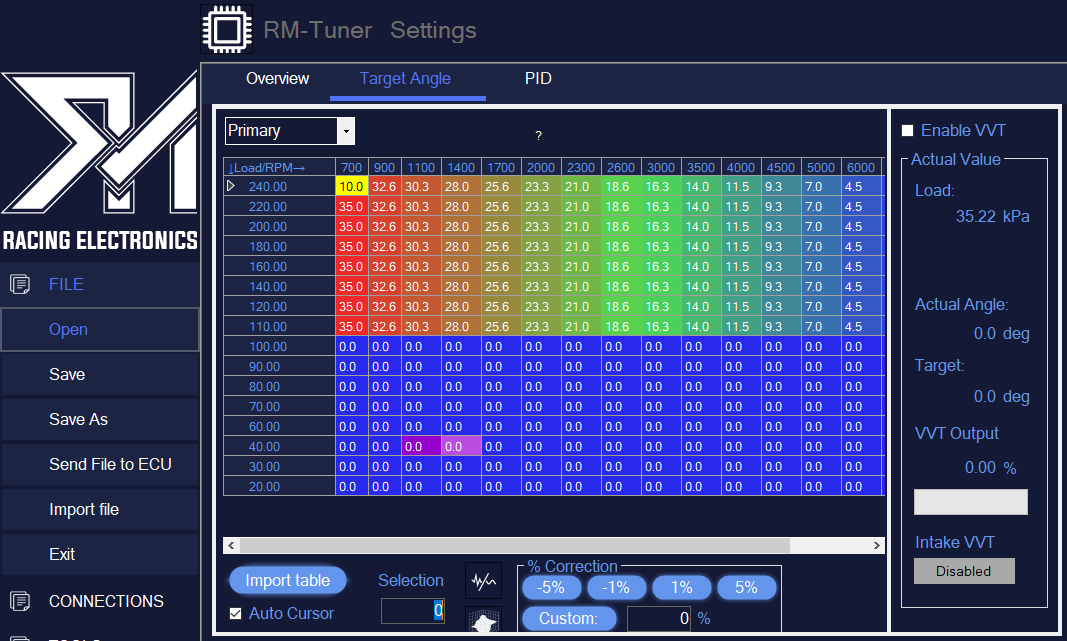
Task: Collapse the FILE menu section
Action: click(66, 285)
